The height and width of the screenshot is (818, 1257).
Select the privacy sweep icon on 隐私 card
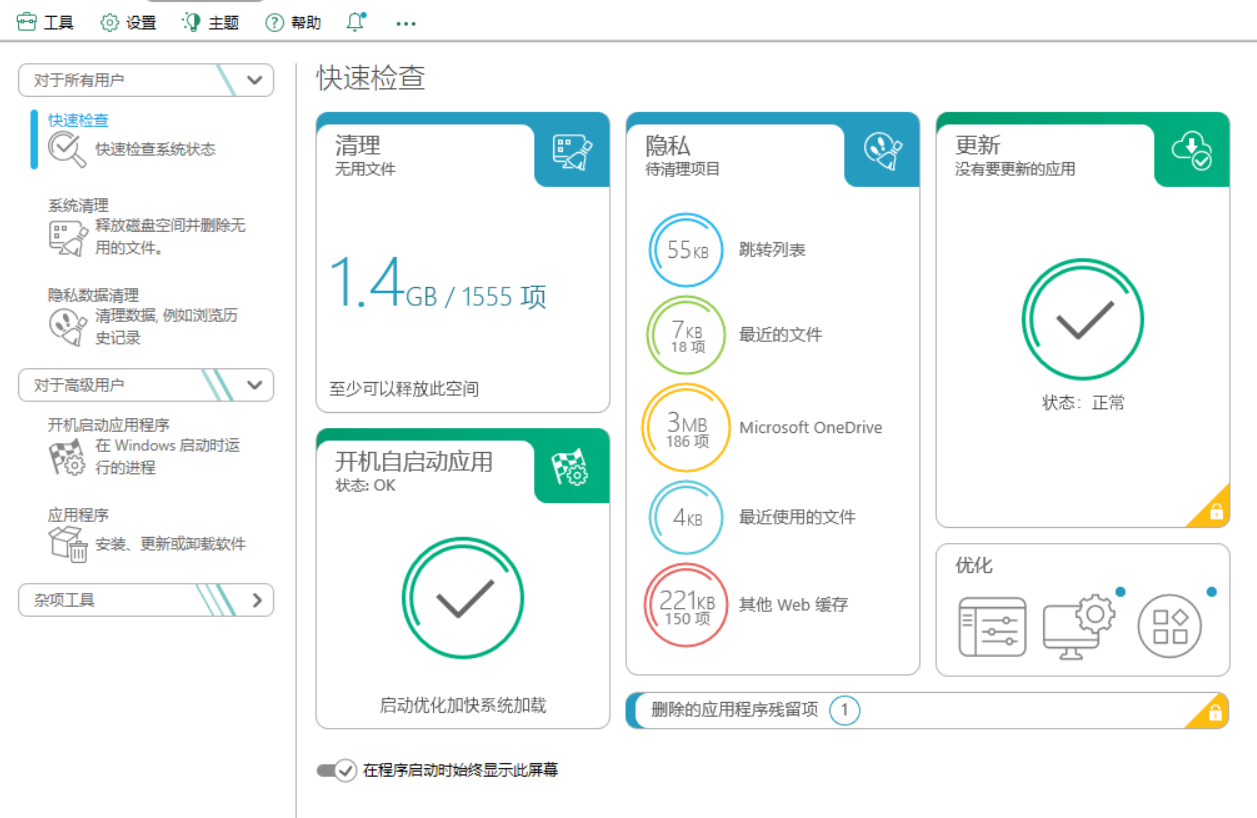click(x=883, y=151)
